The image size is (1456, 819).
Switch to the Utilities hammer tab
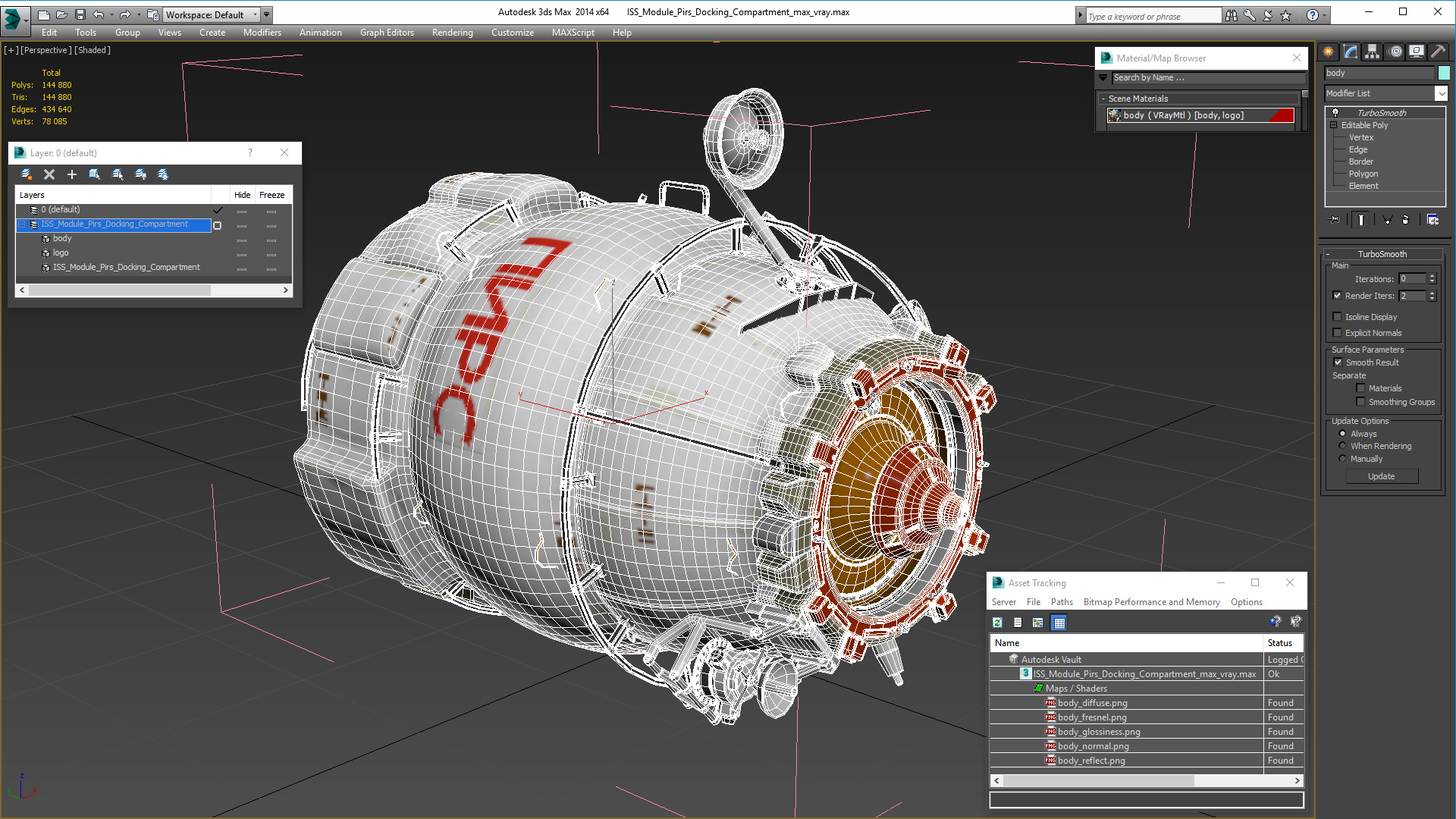click(1438, 52)
